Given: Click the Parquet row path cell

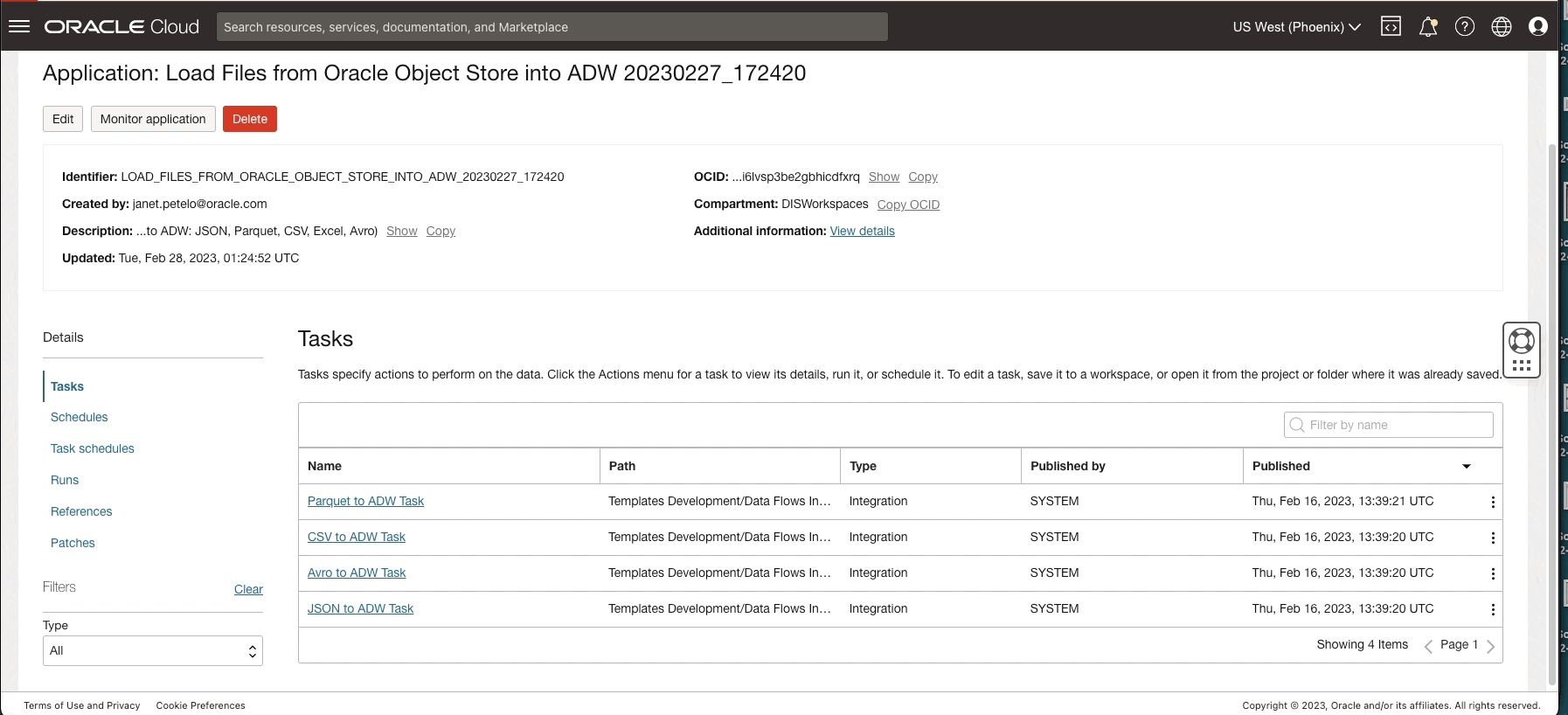Looking at the screenshot, I should tap(719, 501).
